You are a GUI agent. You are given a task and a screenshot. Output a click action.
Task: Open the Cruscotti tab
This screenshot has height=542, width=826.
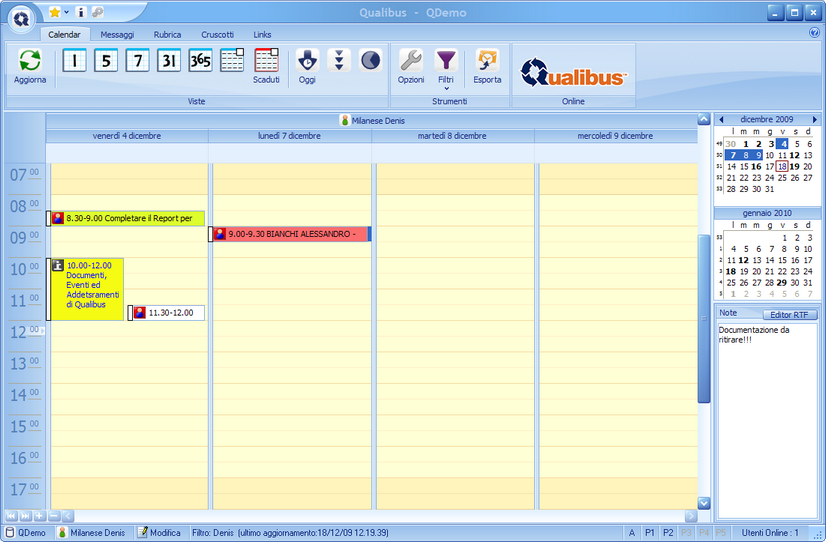coord(217,34)
